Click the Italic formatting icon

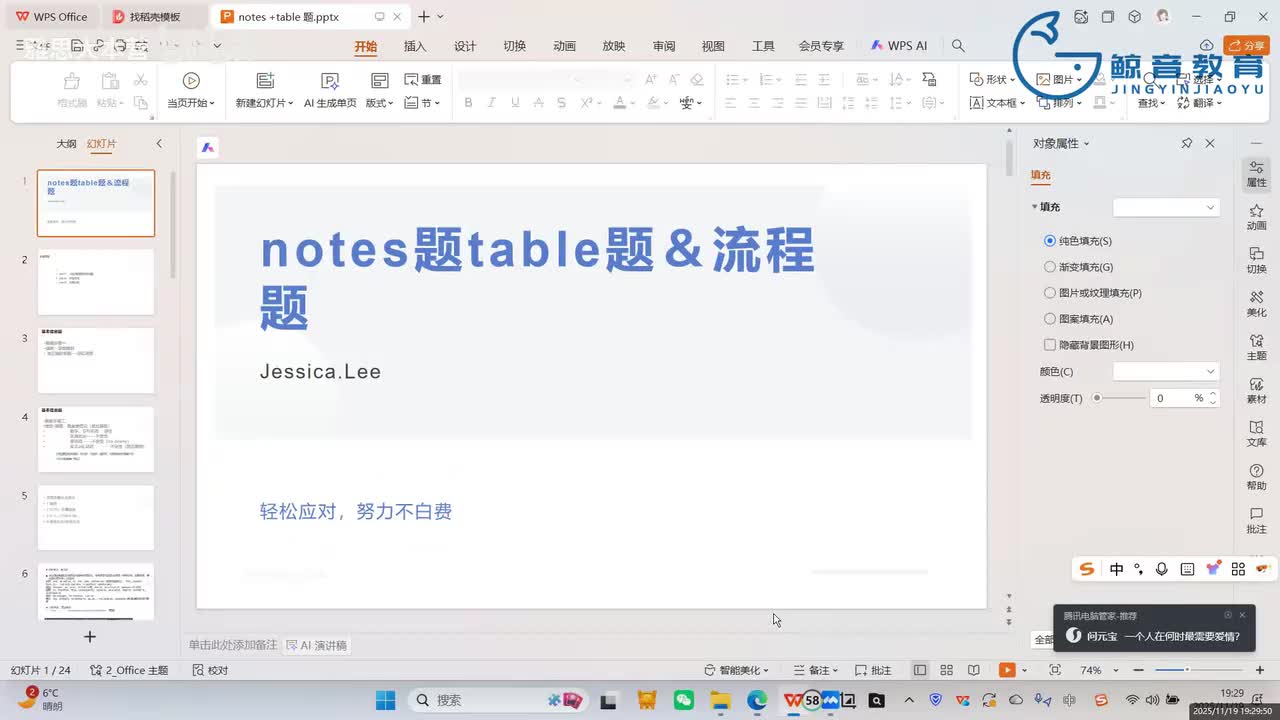(491, 103)
